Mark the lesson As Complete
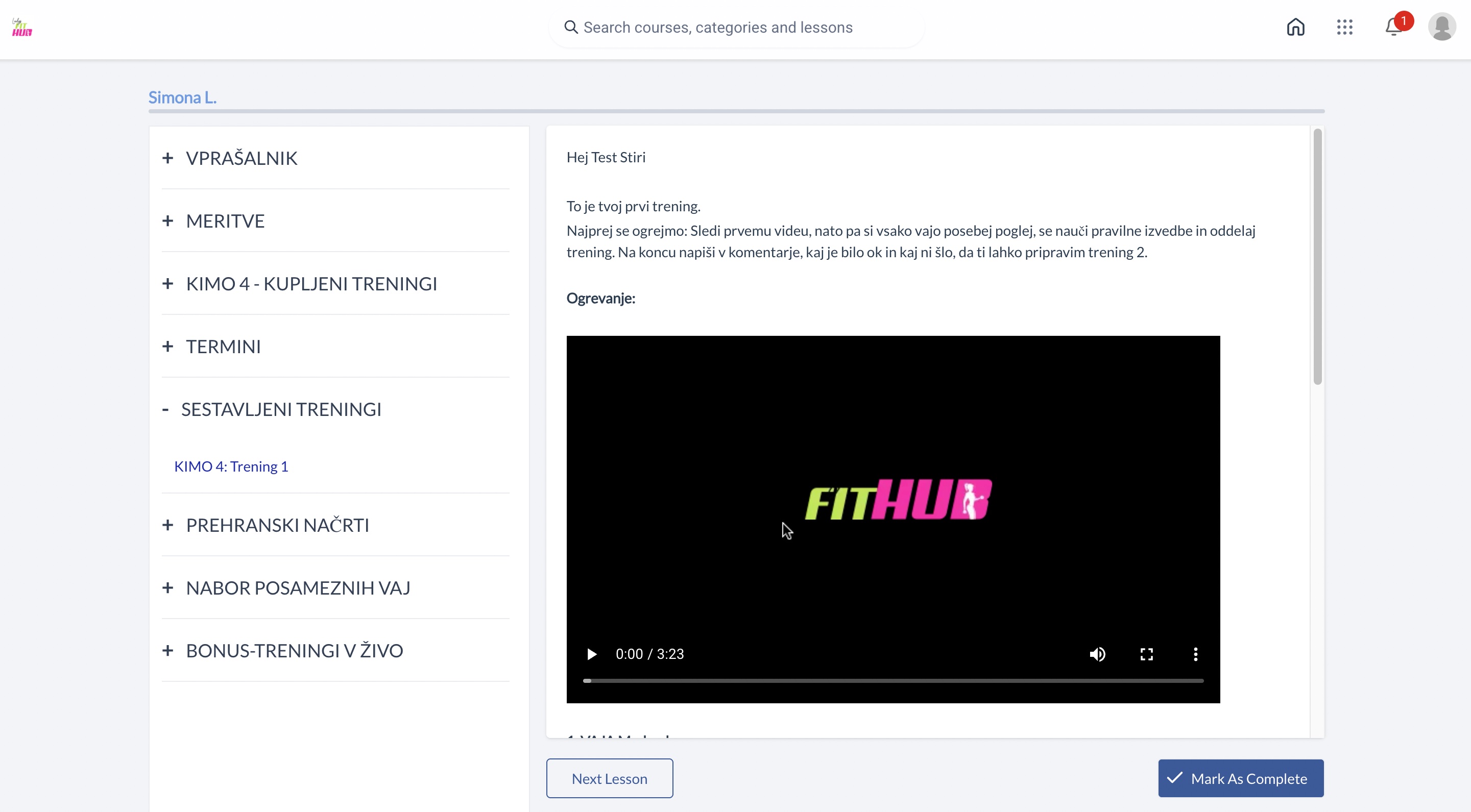 tap(1240, 778)
